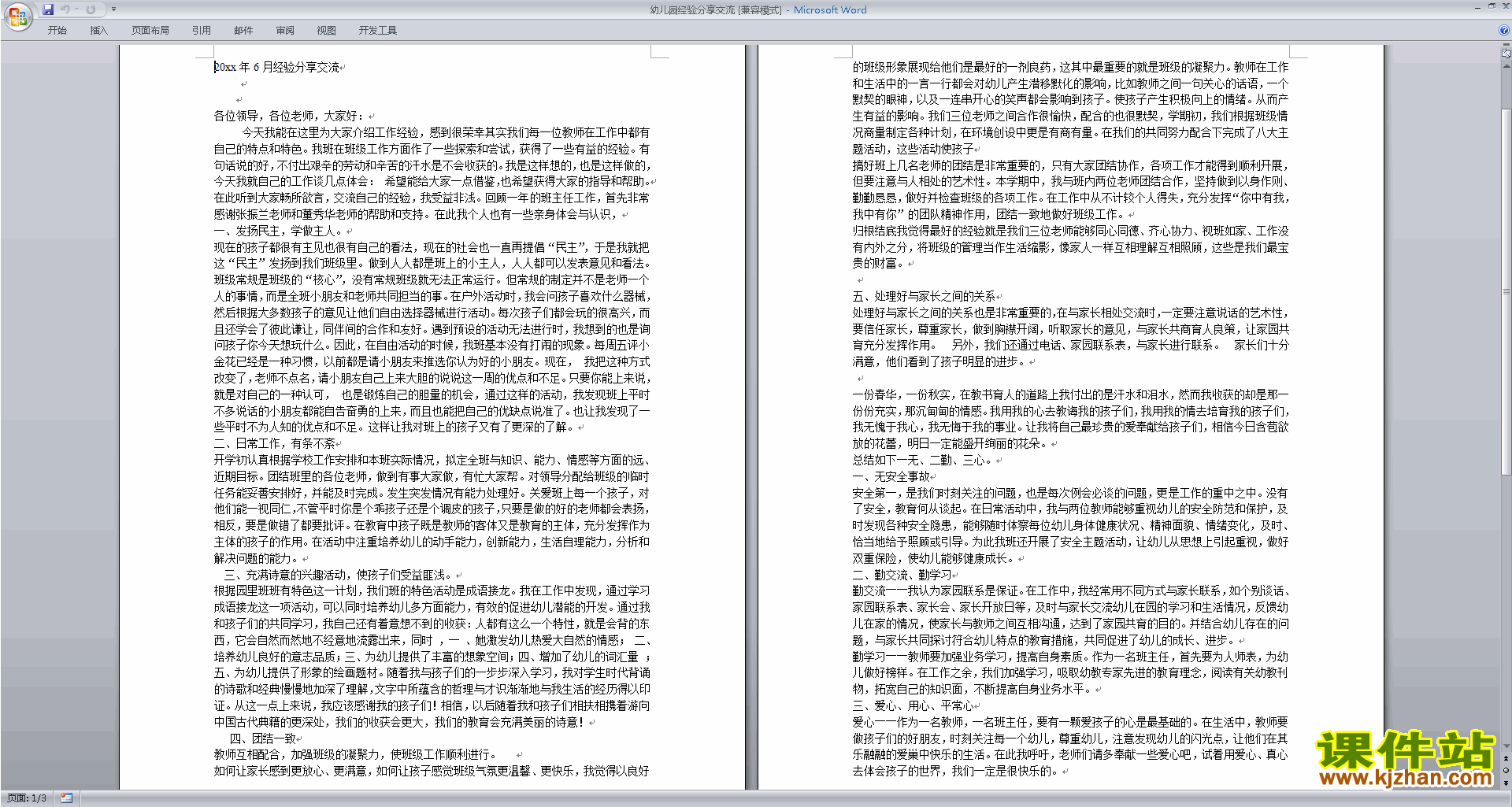Open the 审阅 ribbon tab

285,30
